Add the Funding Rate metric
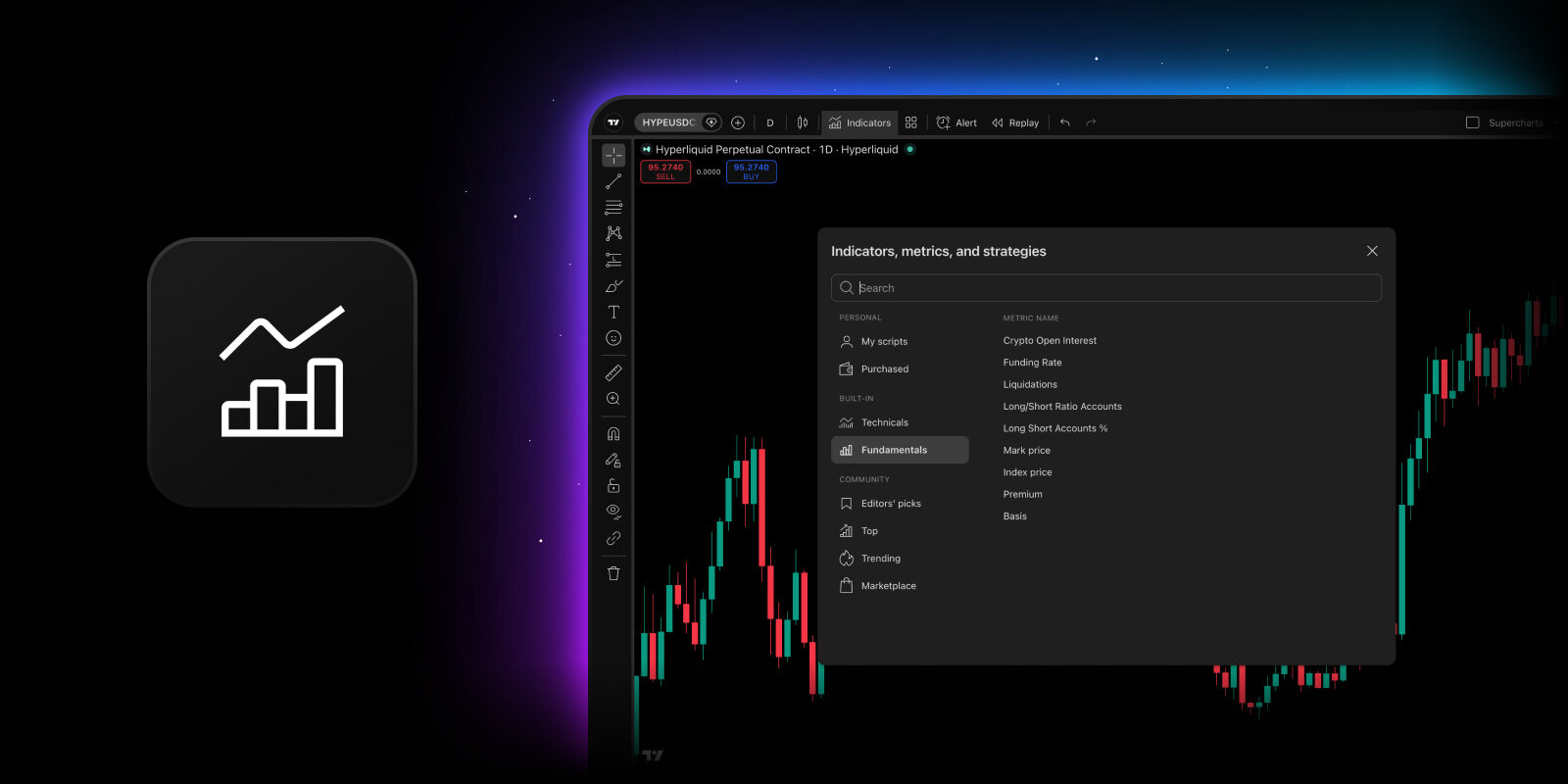 pyautogui.click(x=1032, y=363)
